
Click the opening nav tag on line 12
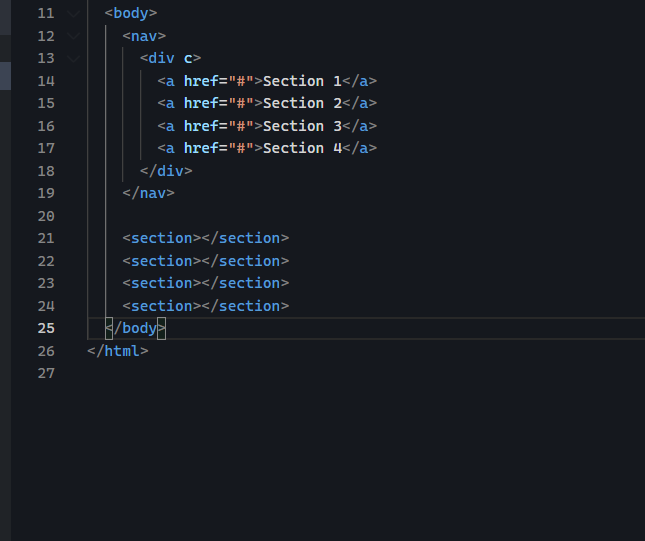coord(144,36)
